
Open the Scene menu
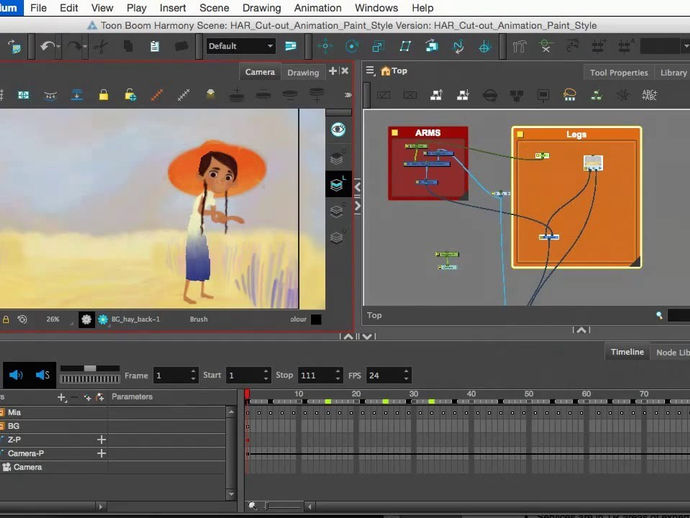point(214,8)
